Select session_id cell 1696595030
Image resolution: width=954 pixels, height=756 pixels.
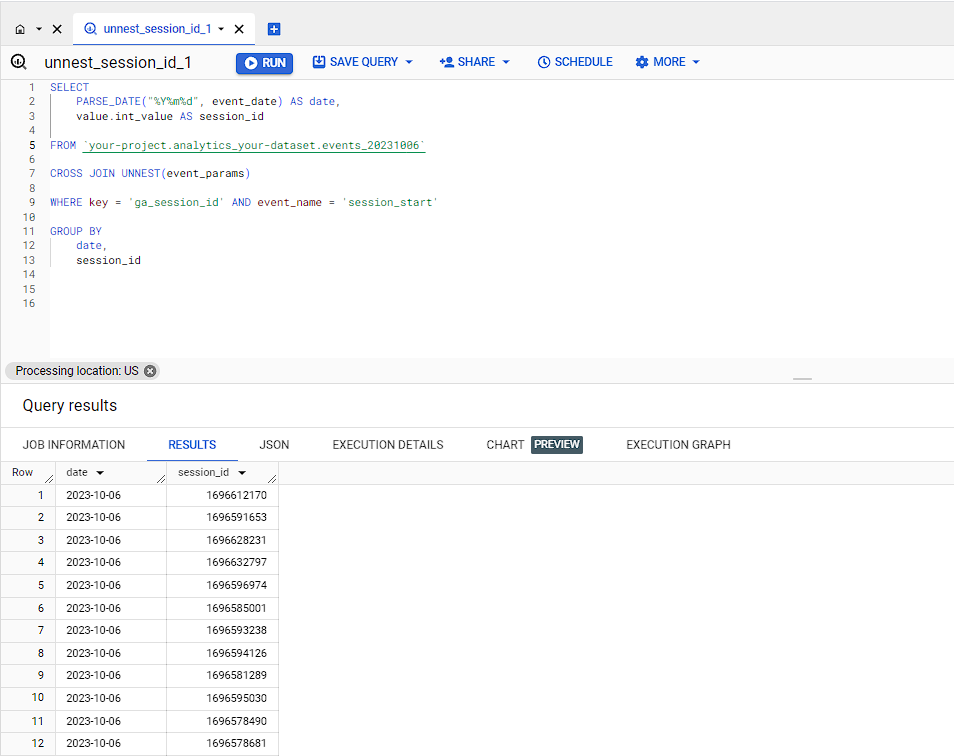point(222,698)
